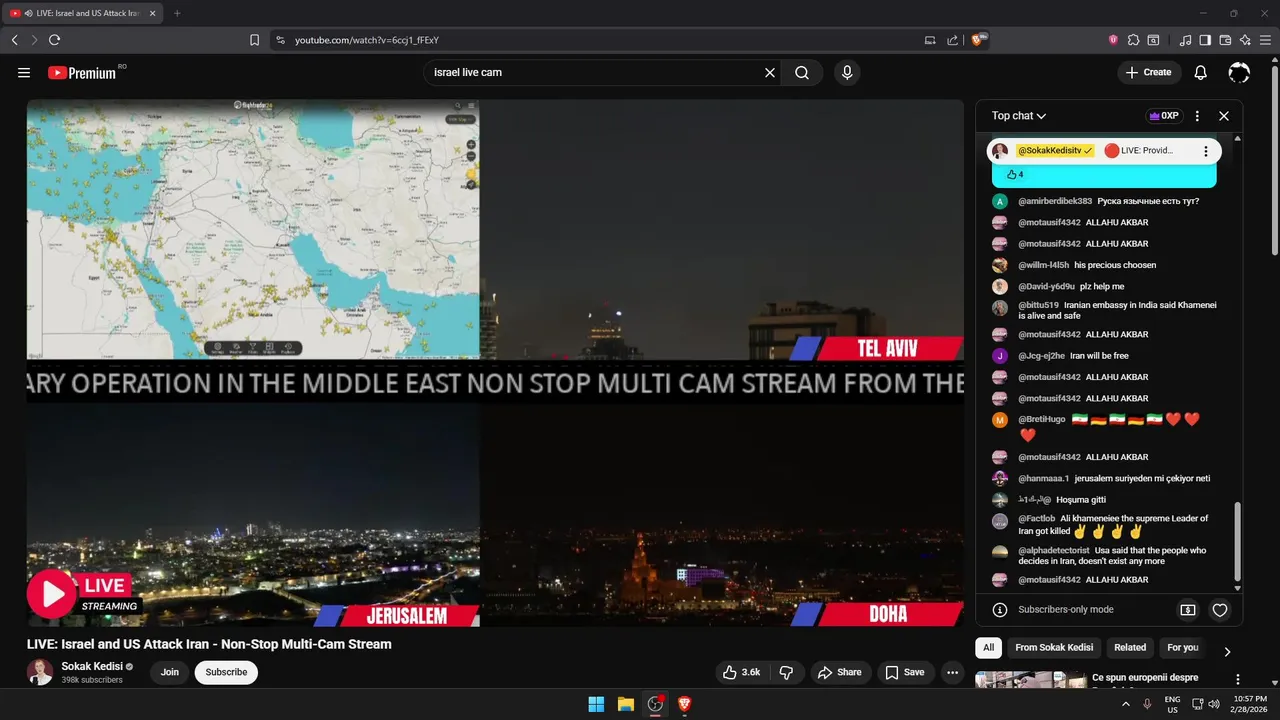Open the clock and date flyout
Screen dimensions: 1280x720
[1249, 704]
